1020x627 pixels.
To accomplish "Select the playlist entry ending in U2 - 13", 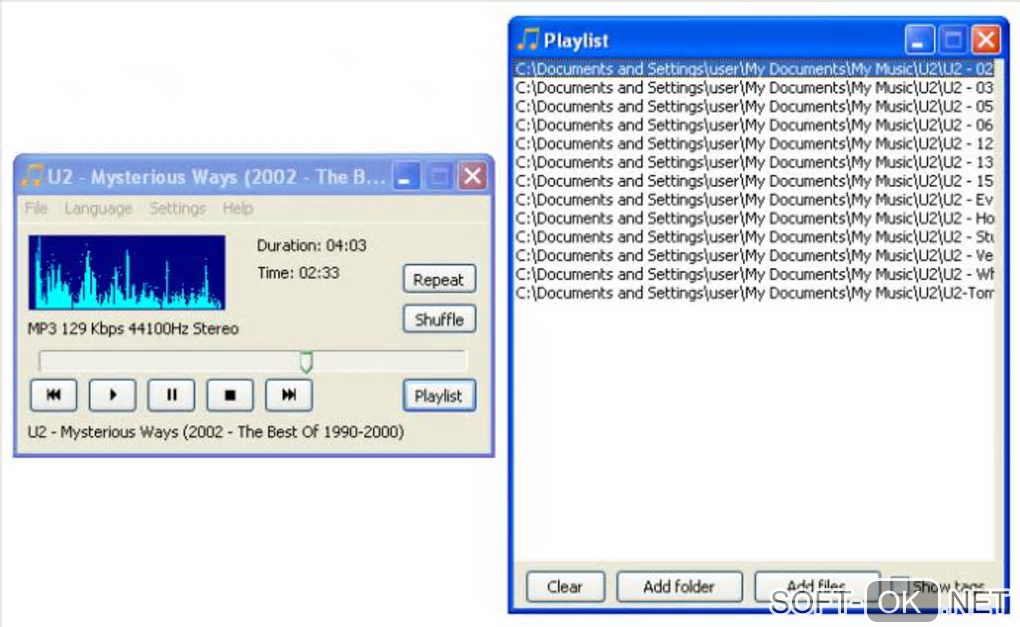I will point(754,162).
